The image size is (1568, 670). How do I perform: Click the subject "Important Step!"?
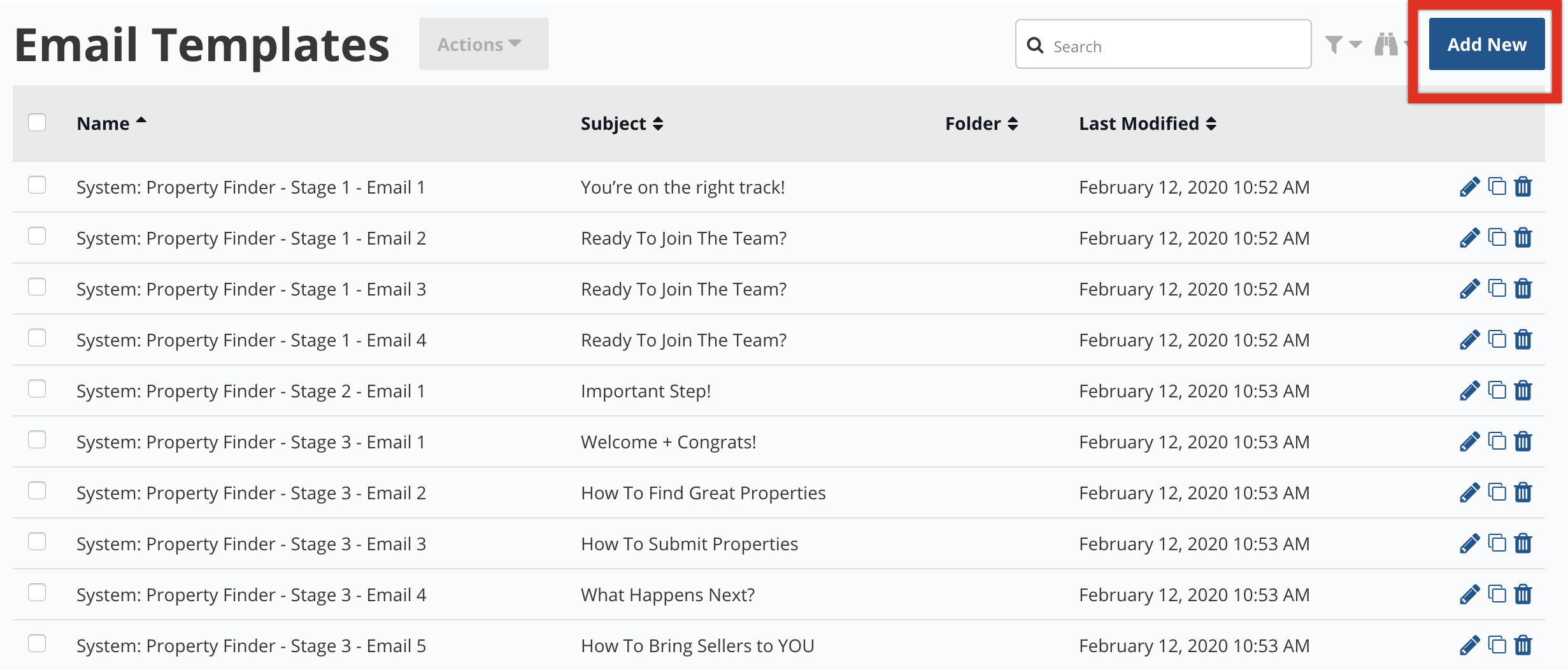(646, 391)
